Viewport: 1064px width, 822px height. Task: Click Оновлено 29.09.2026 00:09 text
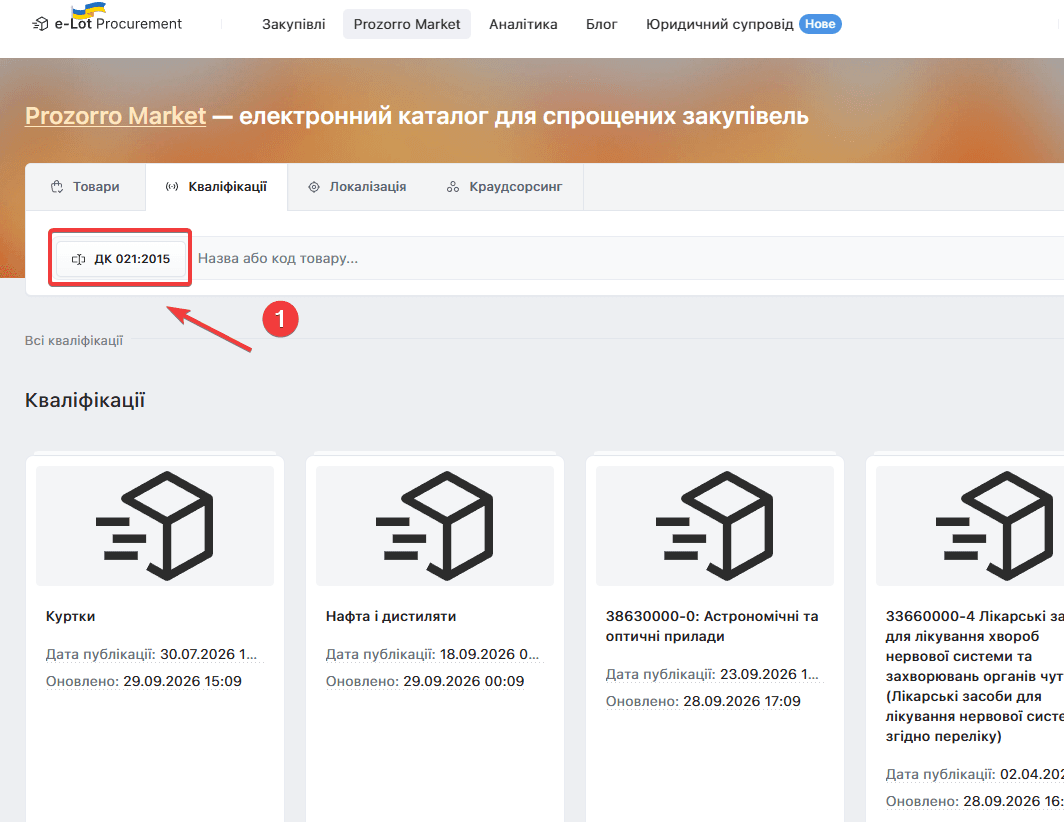(x=425, y=681)
